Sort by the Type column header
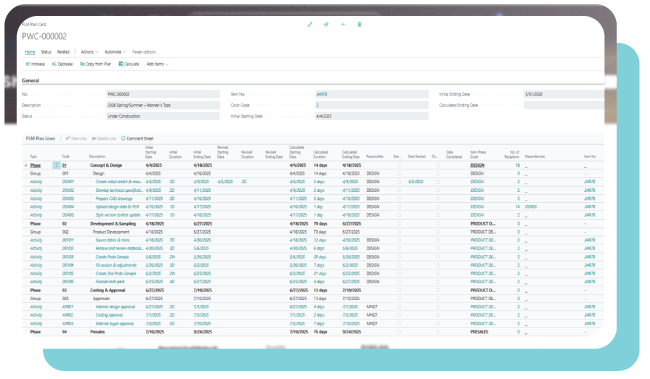The height and width of the screenshot is (379, 650). pyautogui.click(x=33, y=157)
